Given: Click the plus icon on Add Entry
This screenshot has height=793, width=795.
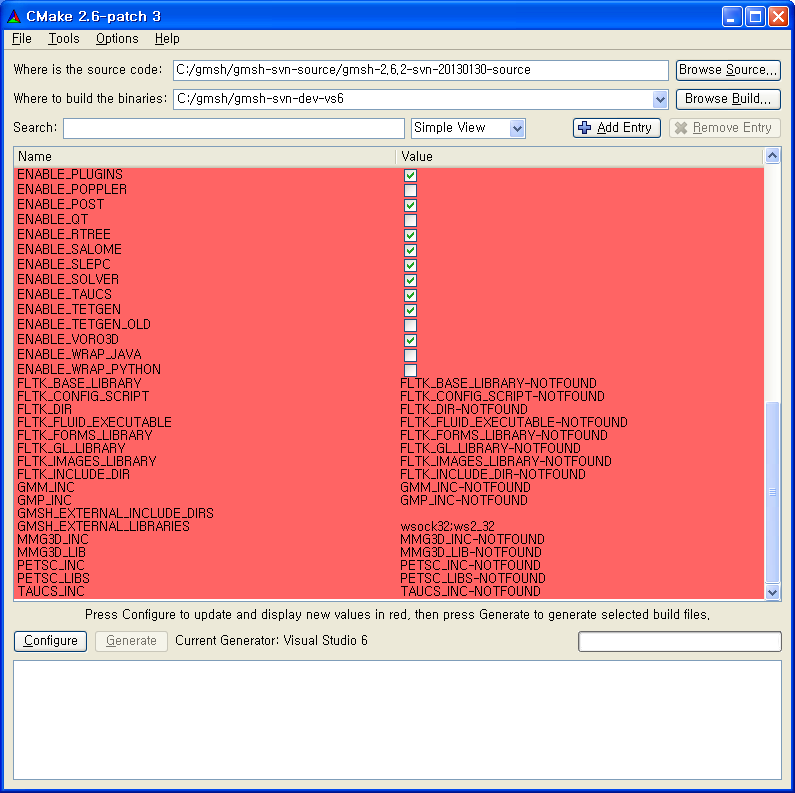Looking at the screenshot, I should [585, 128].
